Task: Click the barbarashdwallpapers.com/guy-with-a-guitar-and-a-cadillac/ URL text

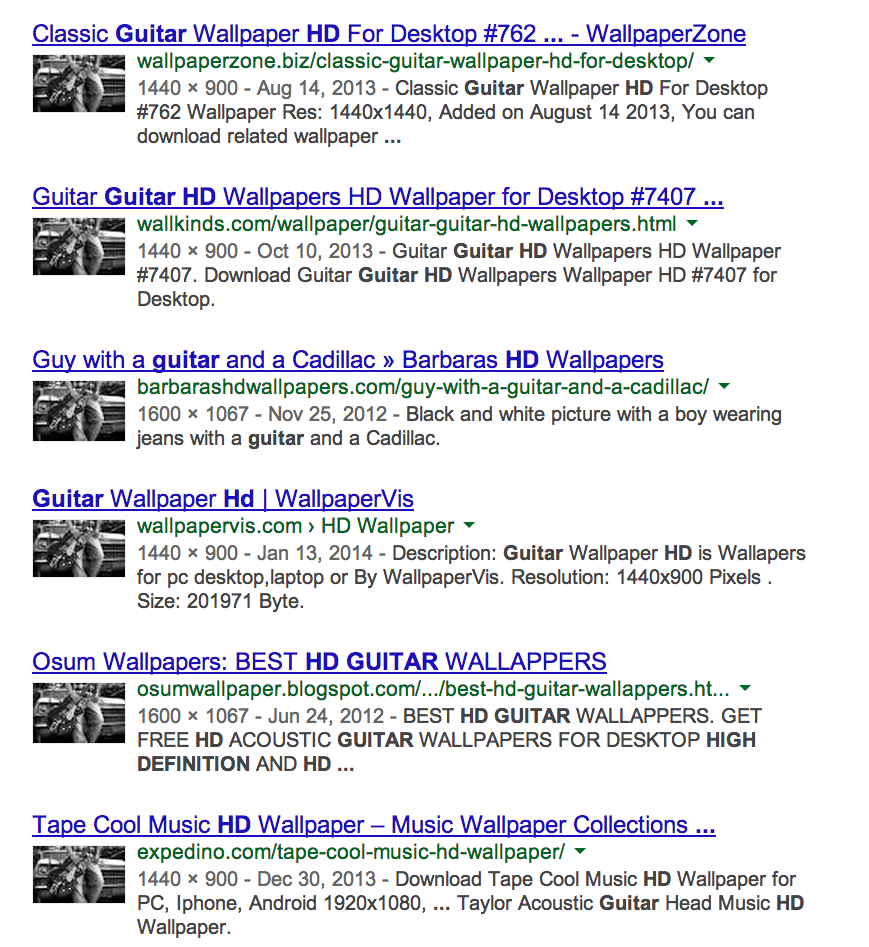Action: pyautogui.click(x=423, y=387)
